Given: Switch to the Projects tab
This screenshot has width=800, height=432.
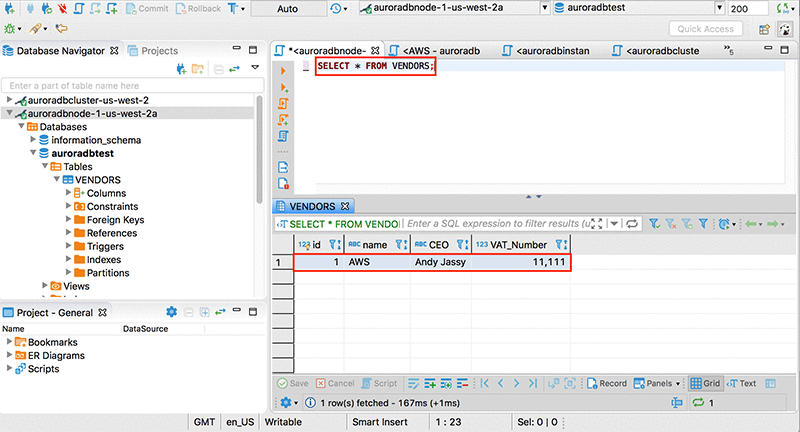Looking at the screenshot, I should (x=153, y=50).
